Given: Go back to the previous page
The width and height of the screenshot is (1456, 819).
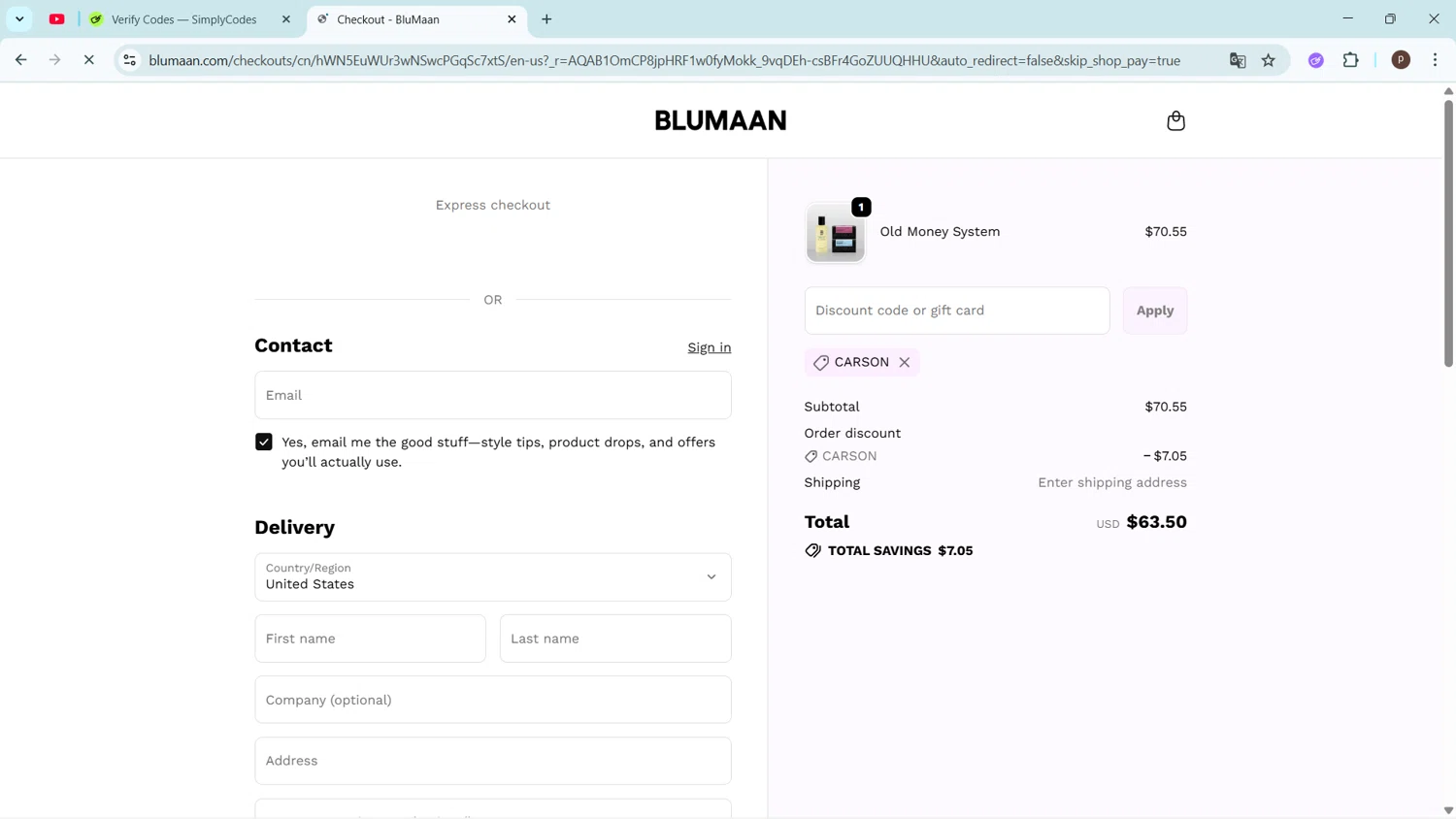Looking at the screenshot, I should point(20,60).
